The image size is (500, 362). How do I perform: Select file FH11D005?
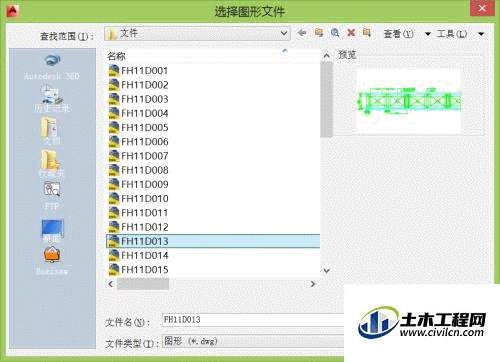pyautogui.click(x=144, y=127)
